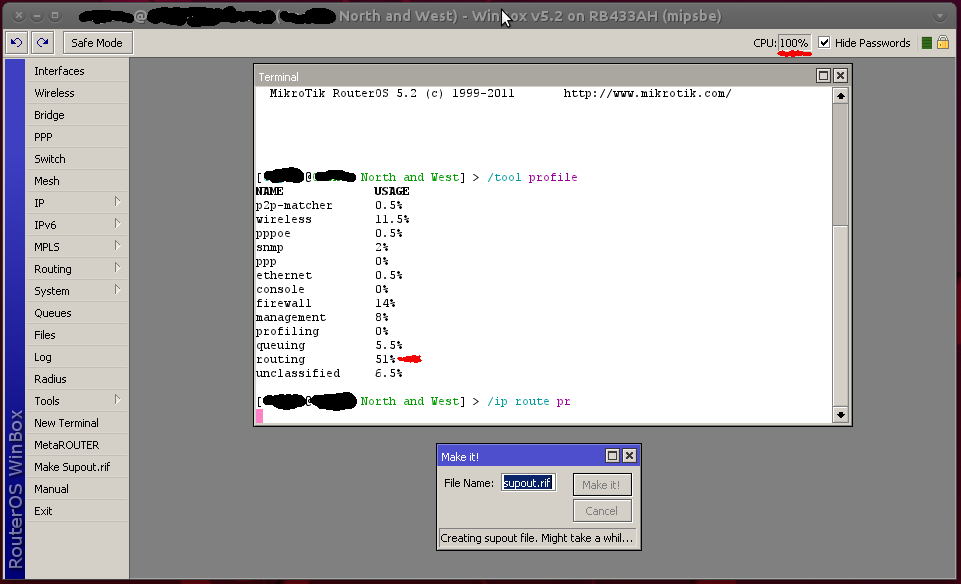Click the Undo arrow icon

point(17,43)
